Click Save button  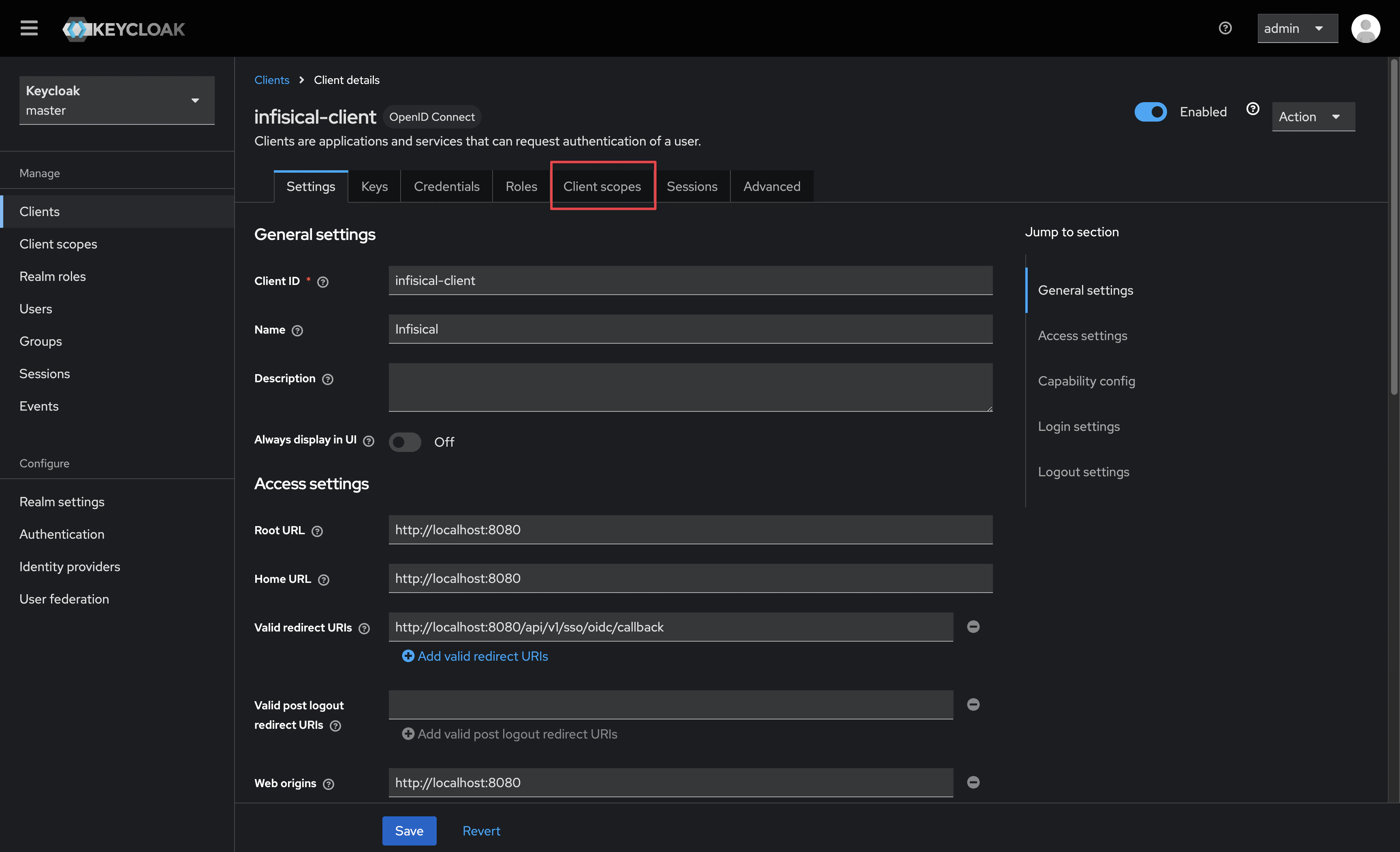pos(409,831)
